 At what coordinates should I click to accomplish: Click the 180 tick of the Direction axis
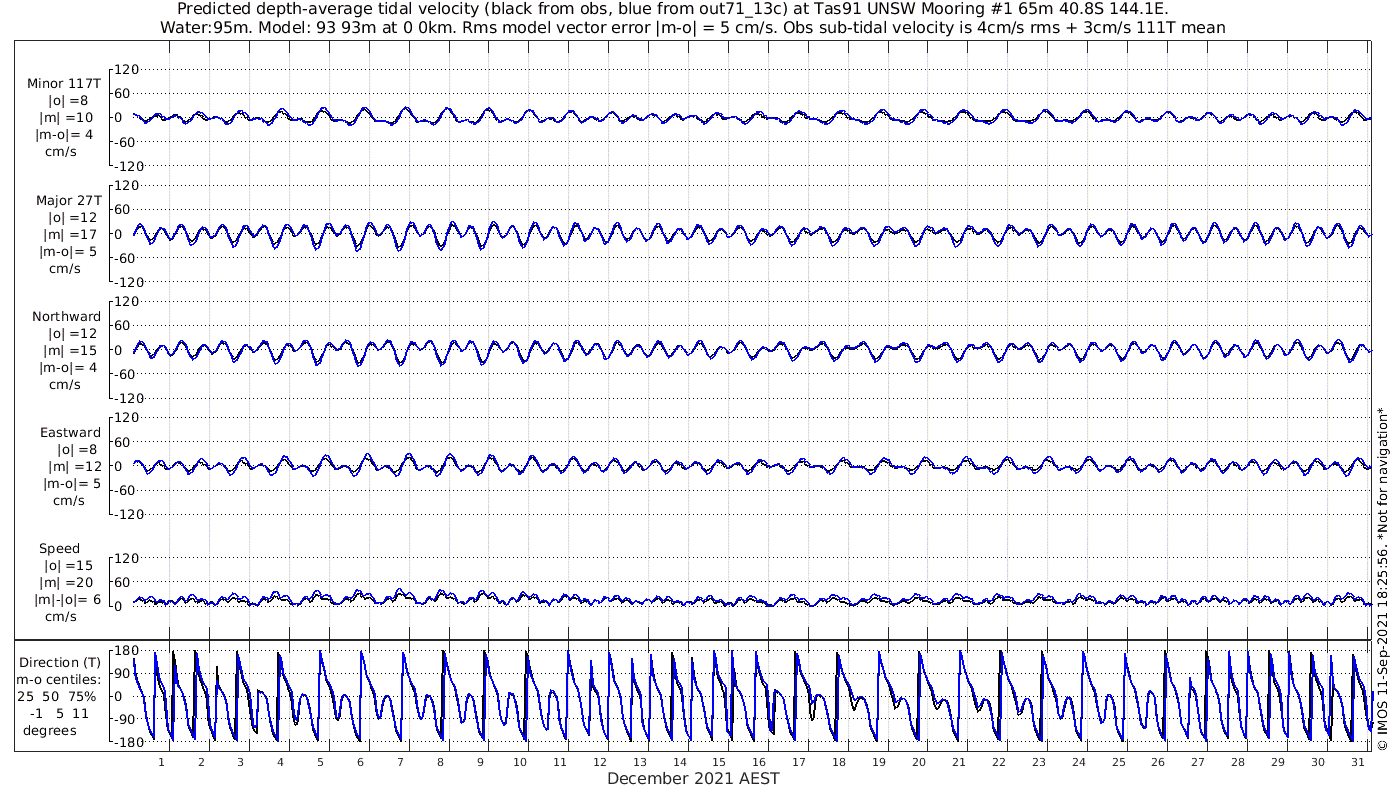[125, 652]
